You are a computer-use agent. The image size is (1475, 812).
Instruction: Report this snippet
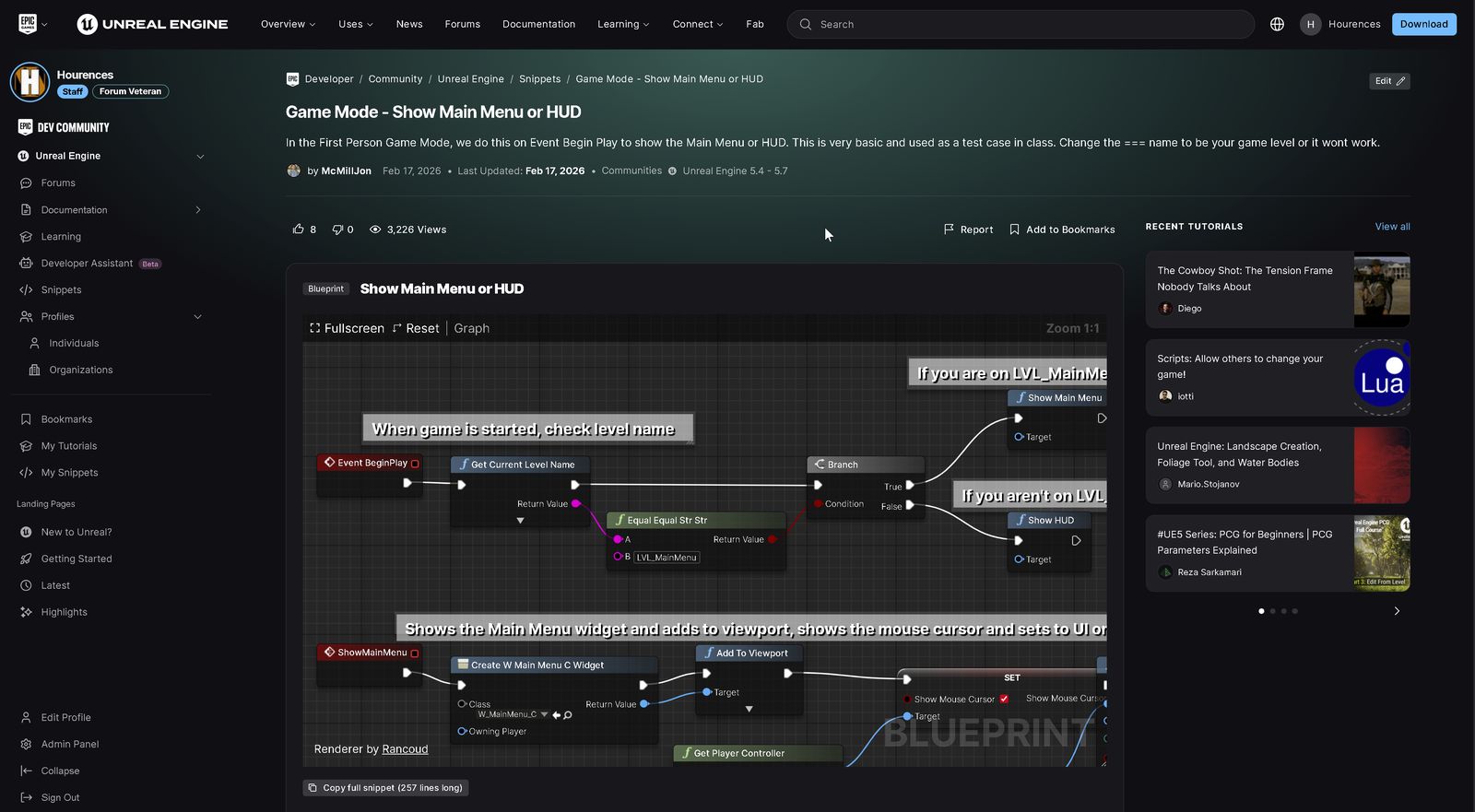click(968, 229)
